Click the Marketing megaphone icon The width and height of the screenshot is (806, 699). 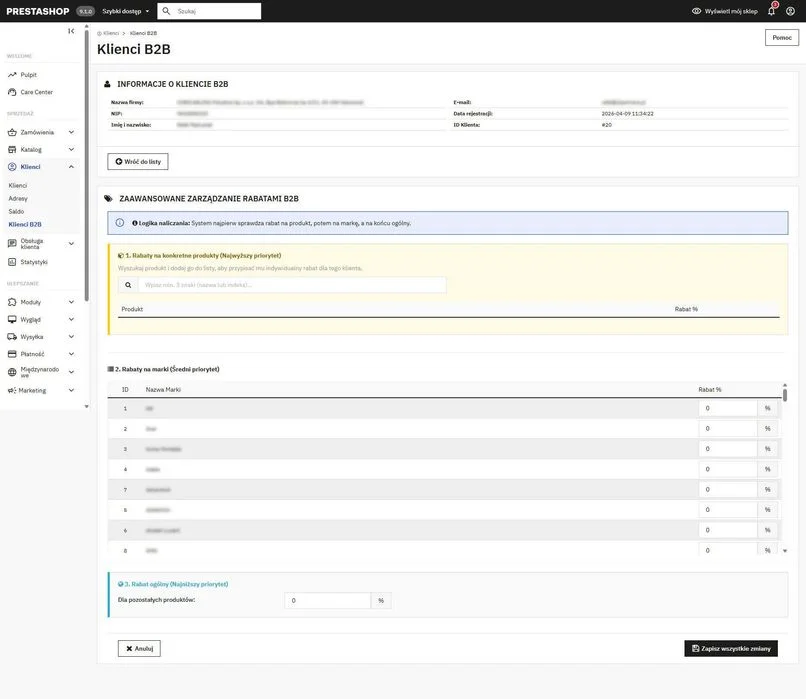pyautogui.click(x=12, y=391)
